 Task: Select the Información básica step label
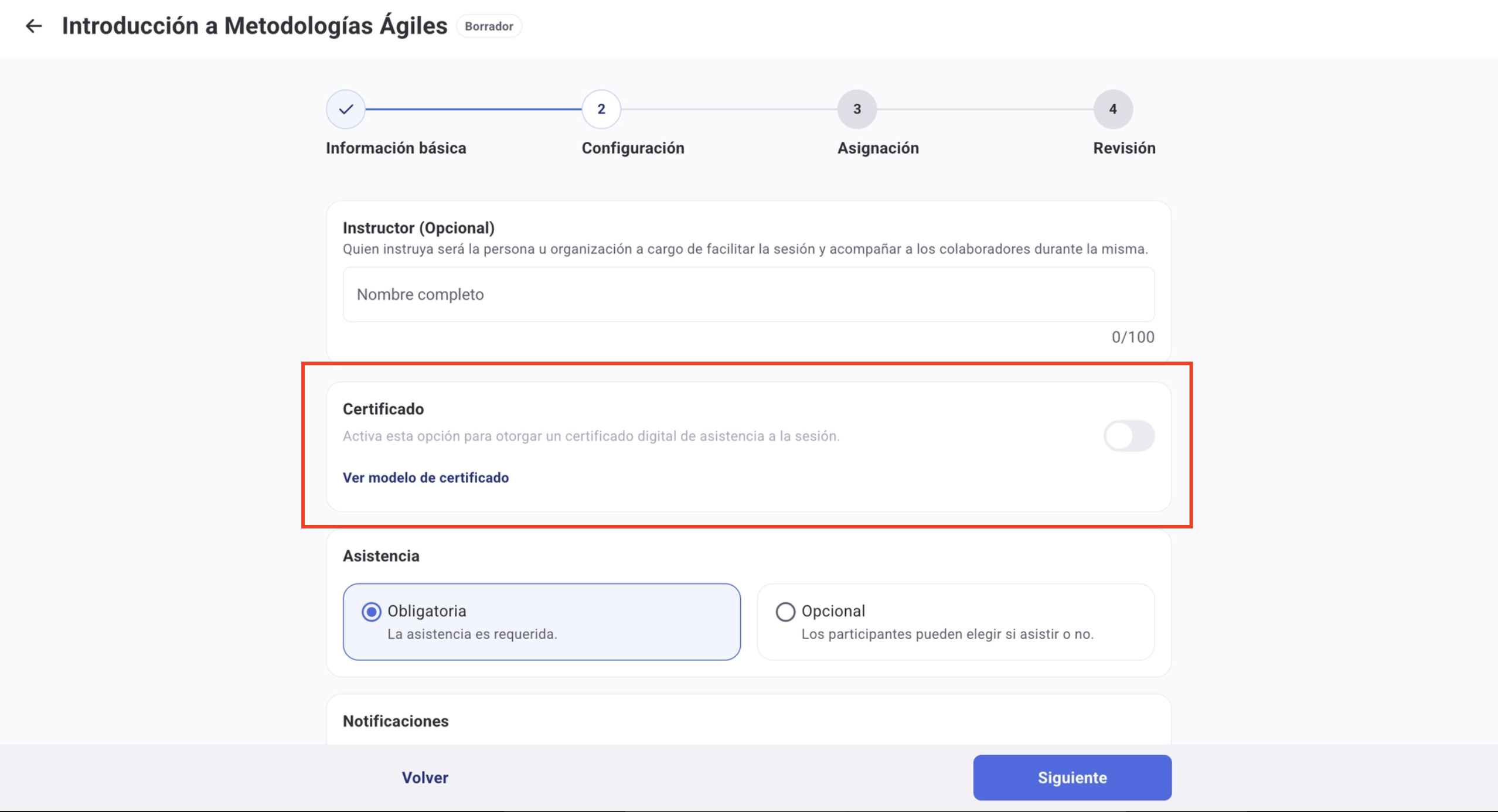[396, 148]
